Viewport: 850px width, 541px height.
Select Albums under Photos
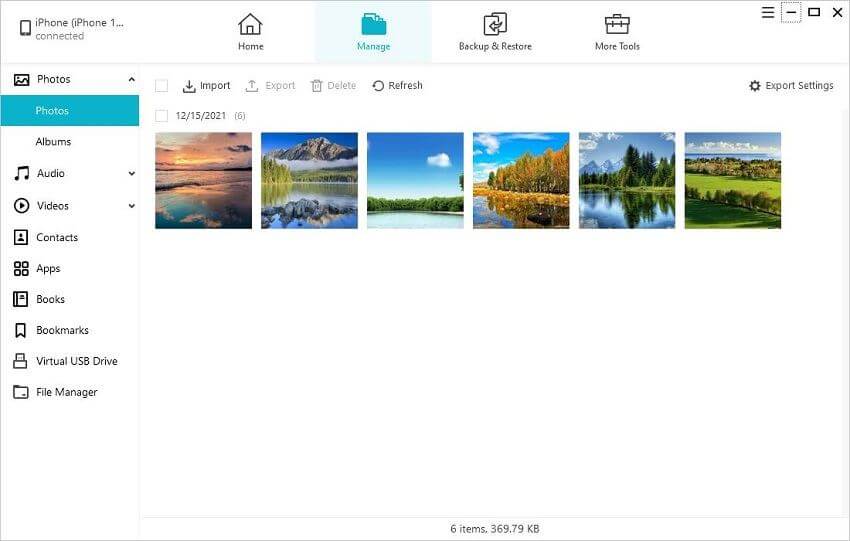point(53,142)
